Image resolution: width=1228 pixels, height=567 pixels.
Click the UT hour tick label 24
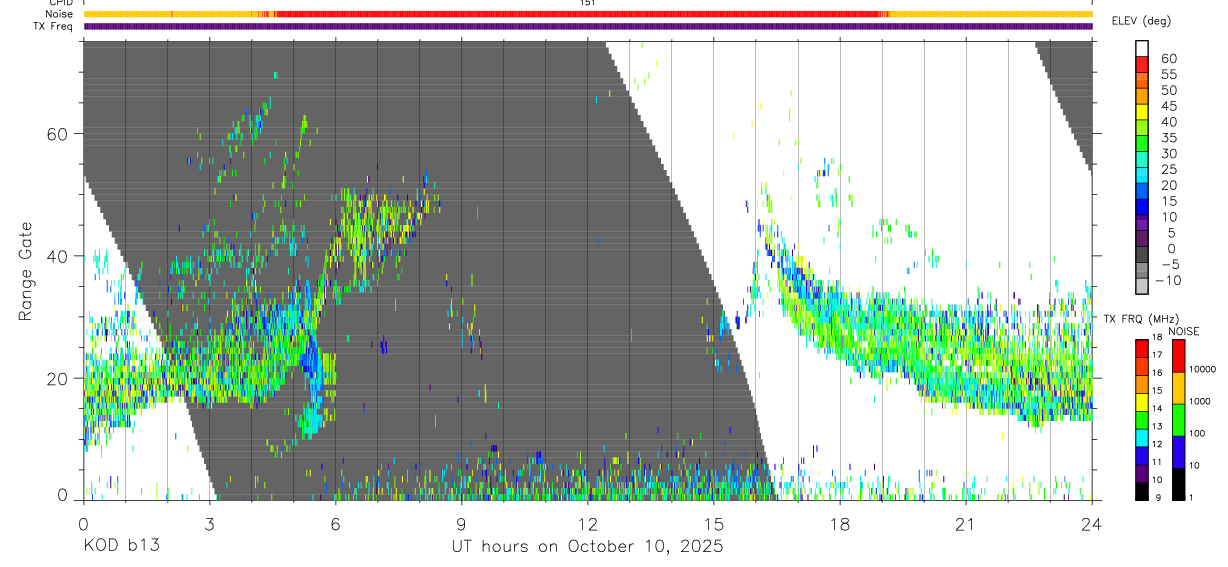[1092, 524]
